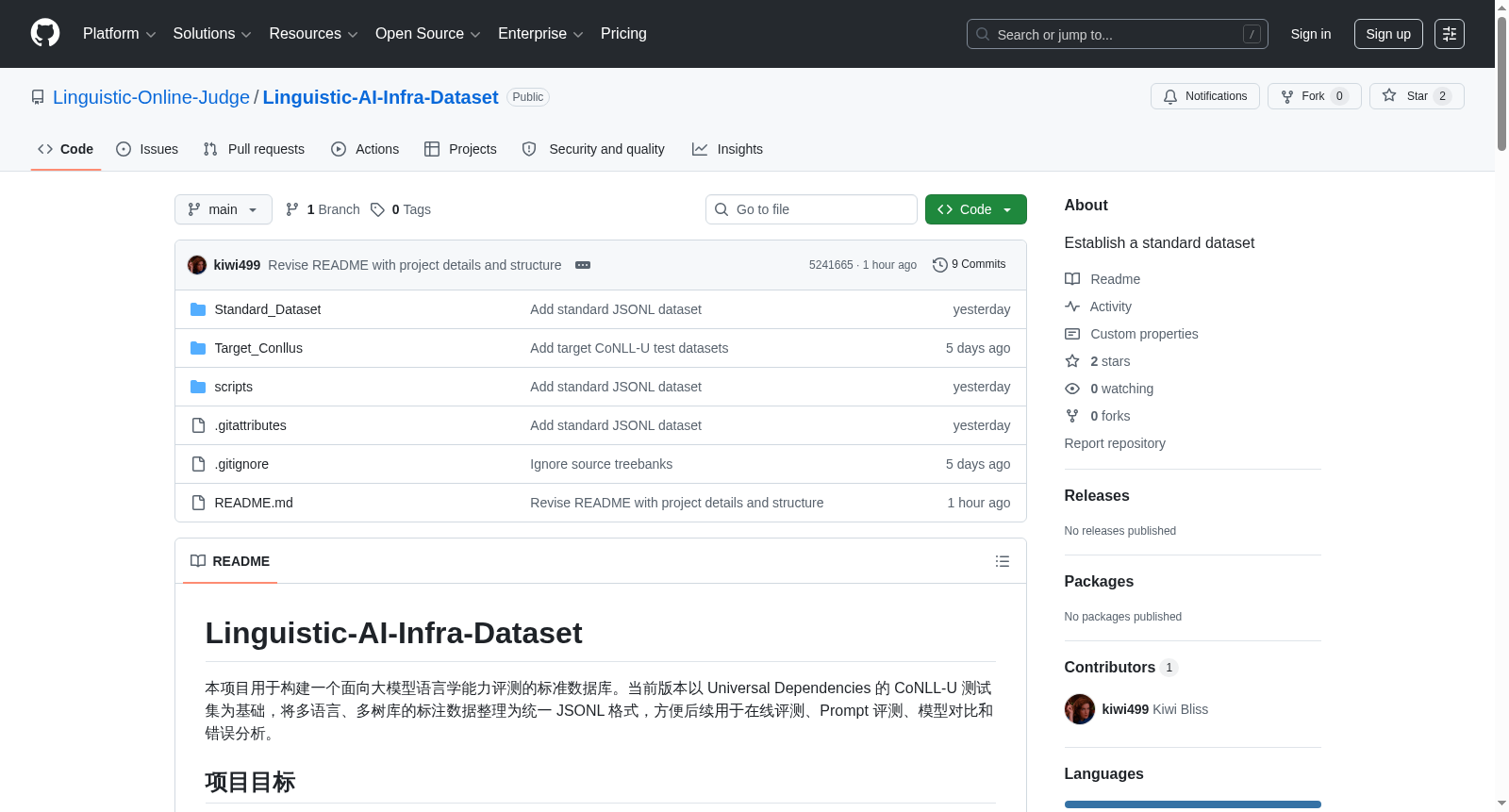1509x812 pixels.
Task: View the 0 Tags list
Action: point(401,209)
